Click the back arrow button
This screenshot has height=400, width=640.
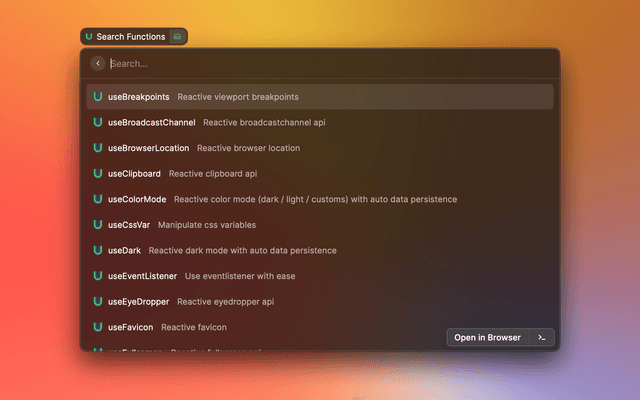98,63
